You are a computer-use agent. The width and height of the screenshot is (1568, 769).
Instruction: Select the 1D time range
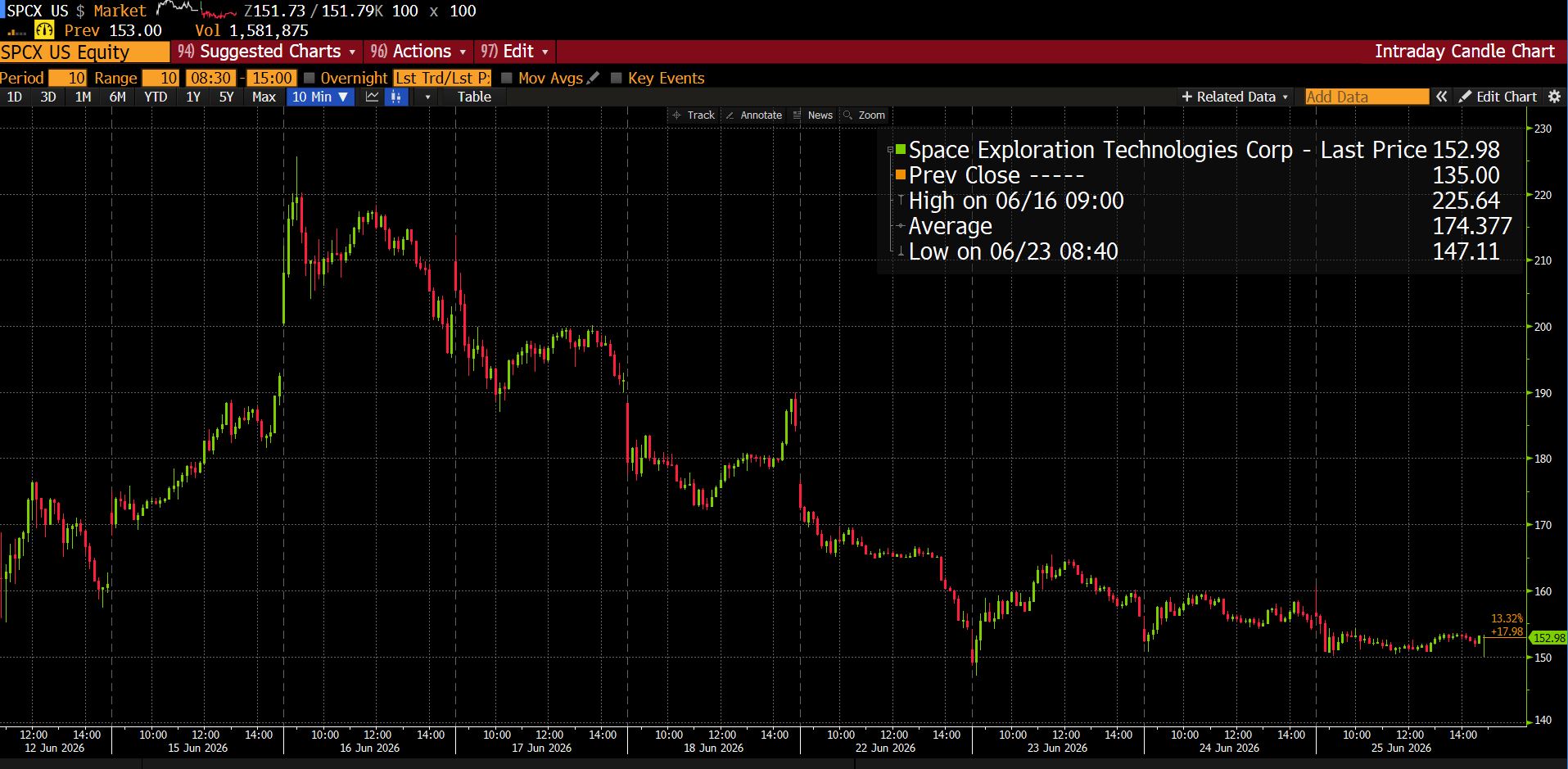tap(15, 97)
